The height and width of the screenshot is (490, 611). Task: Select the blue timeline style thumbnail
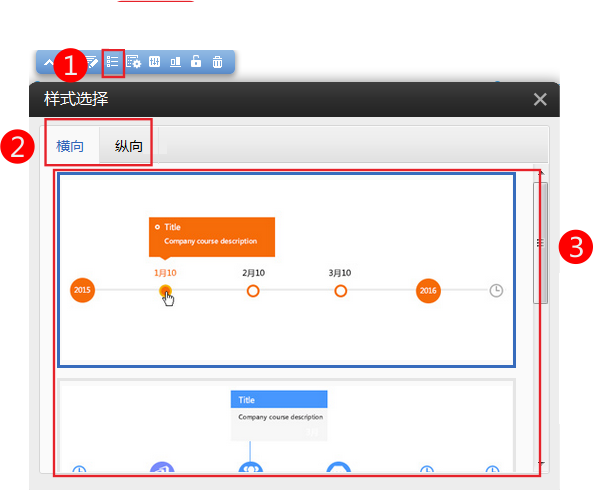pyautogui.click(x=286, y=425)
